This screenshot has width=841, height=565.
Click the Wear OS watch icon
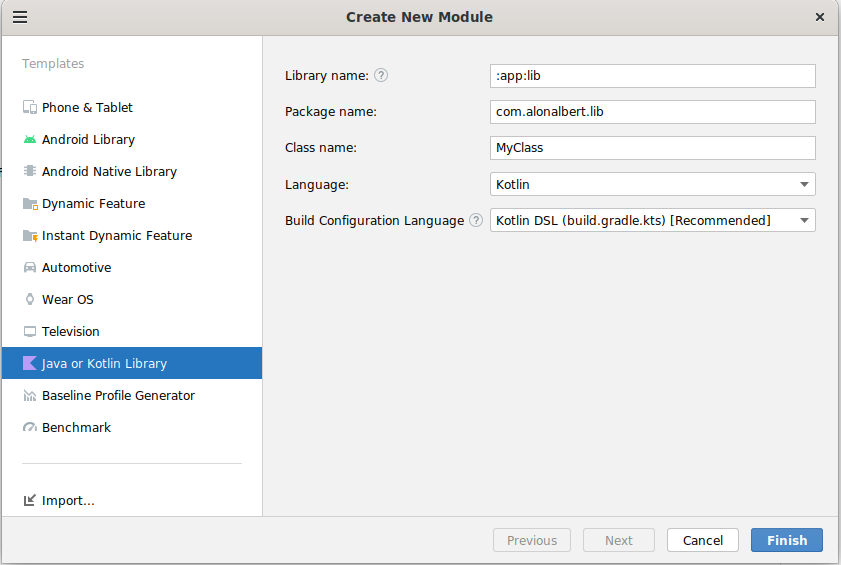coord(30,300)
